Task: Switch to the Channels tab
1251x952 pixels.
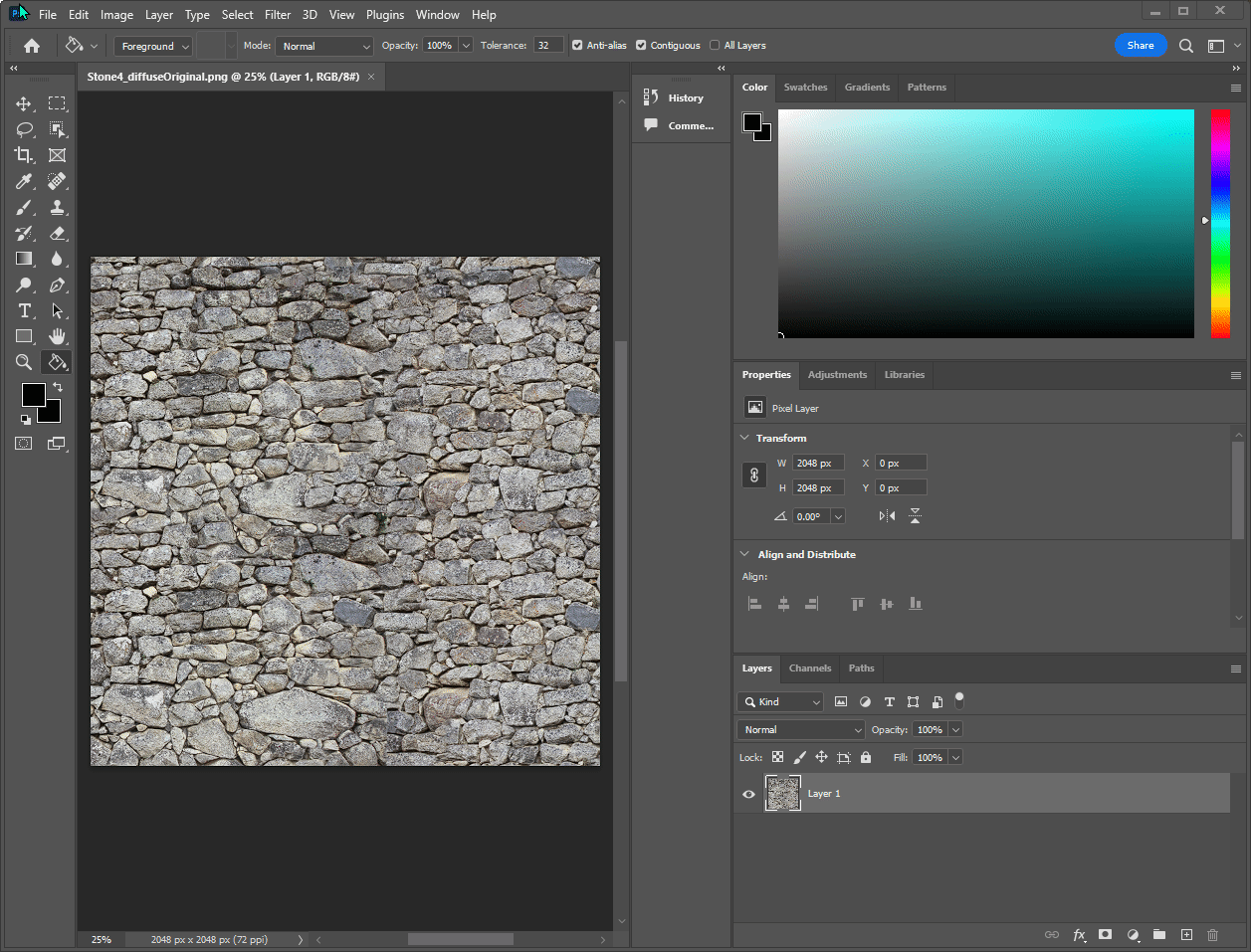Action: [x=809, y=667]
